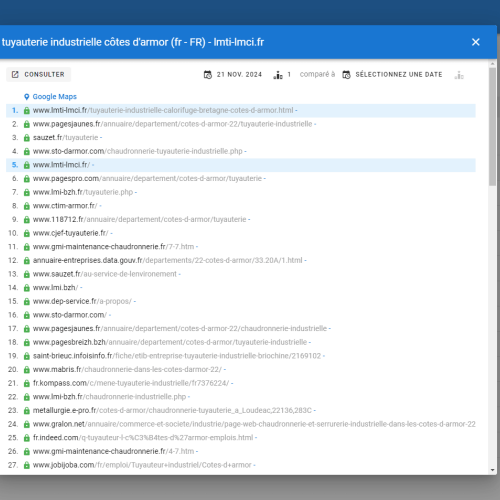Select result 10 www.cjef-tuyauterie.fr/
This screenshot has width=500, height=500.
[x=70, y=233]
